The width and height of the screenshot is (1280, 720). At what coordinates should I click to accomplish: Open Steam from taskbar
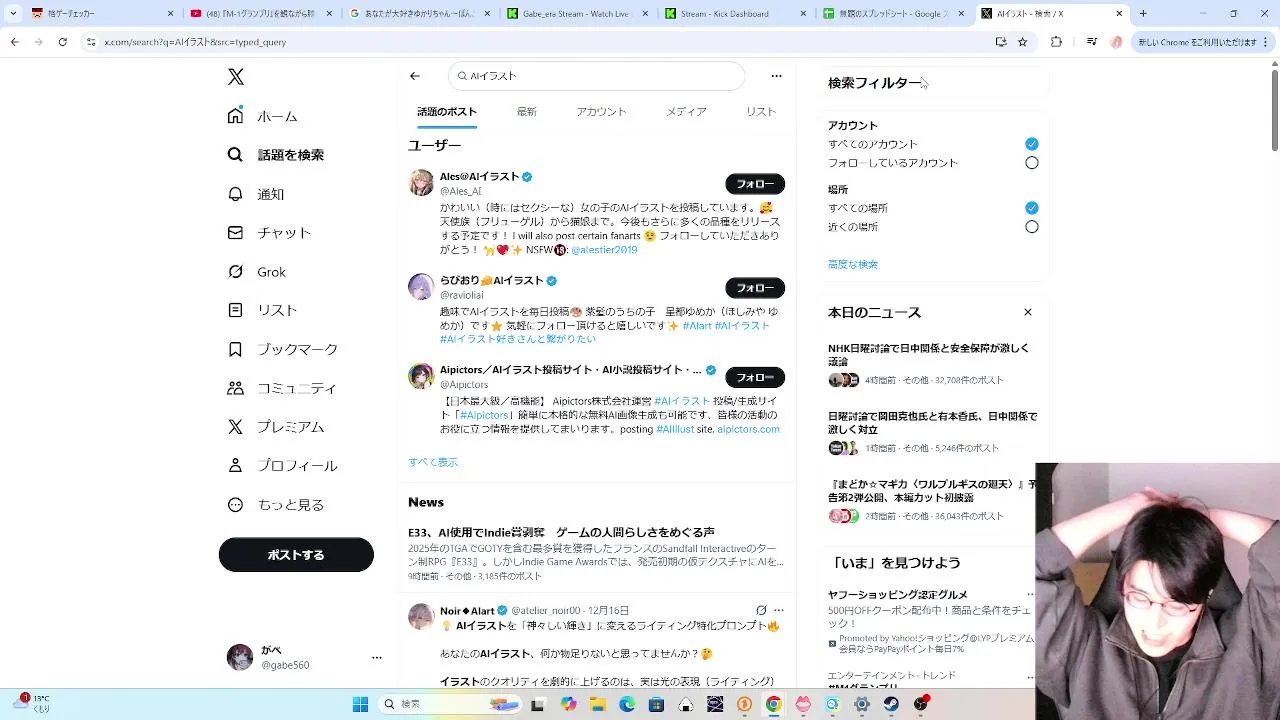click(x=891, y=704)
